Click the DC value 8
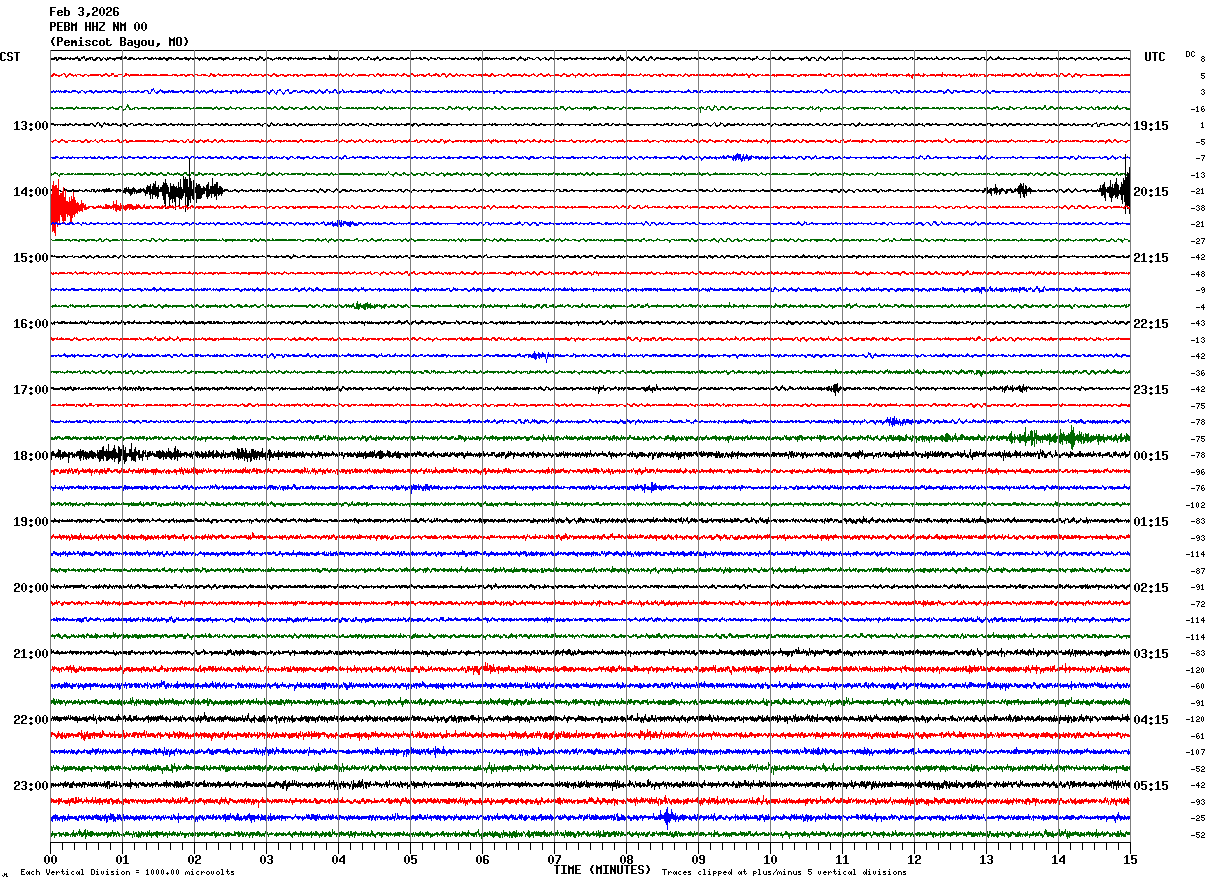 (x=1202, y=59)
